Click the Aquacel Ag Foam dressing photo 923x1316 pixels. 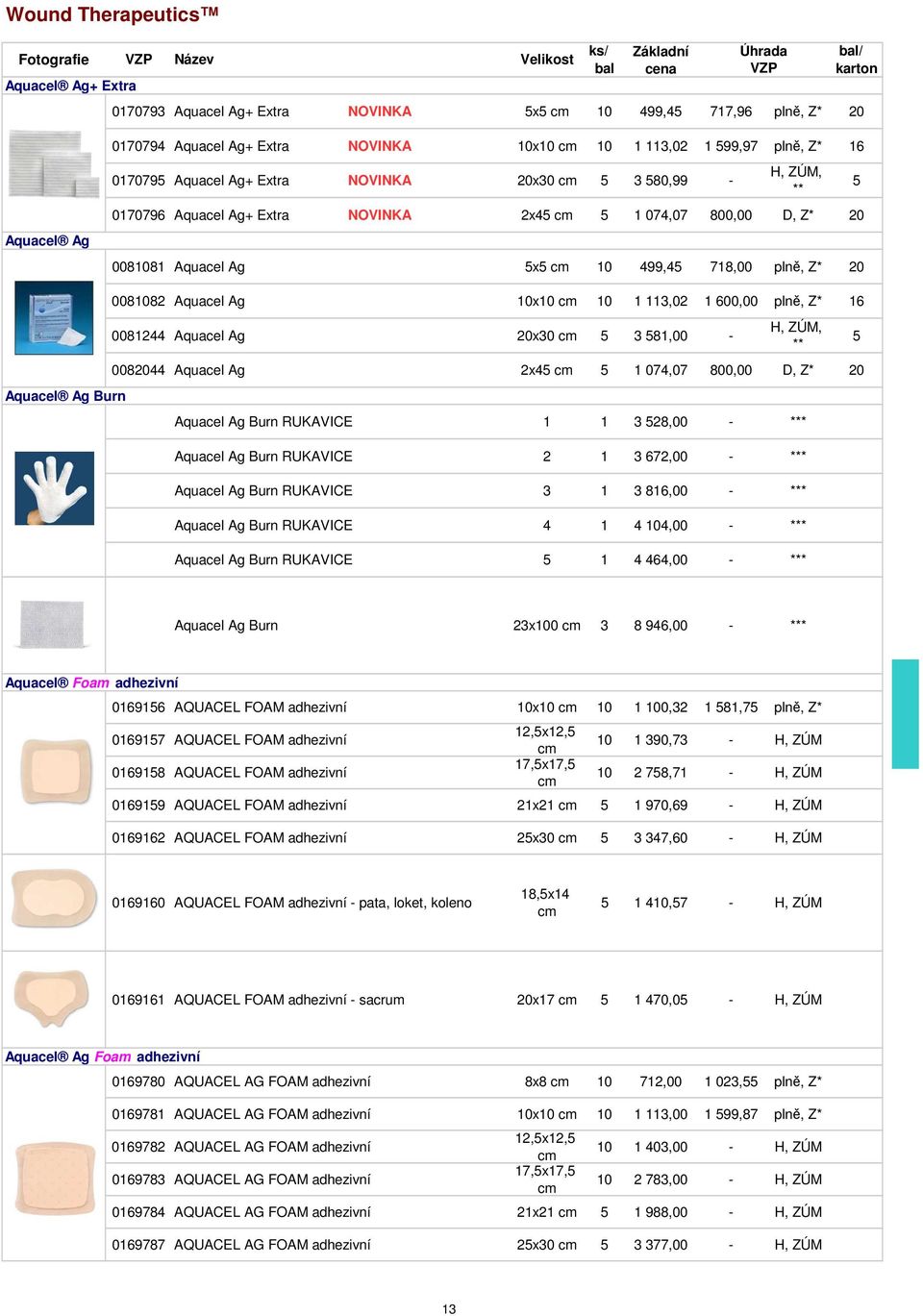56,1178
